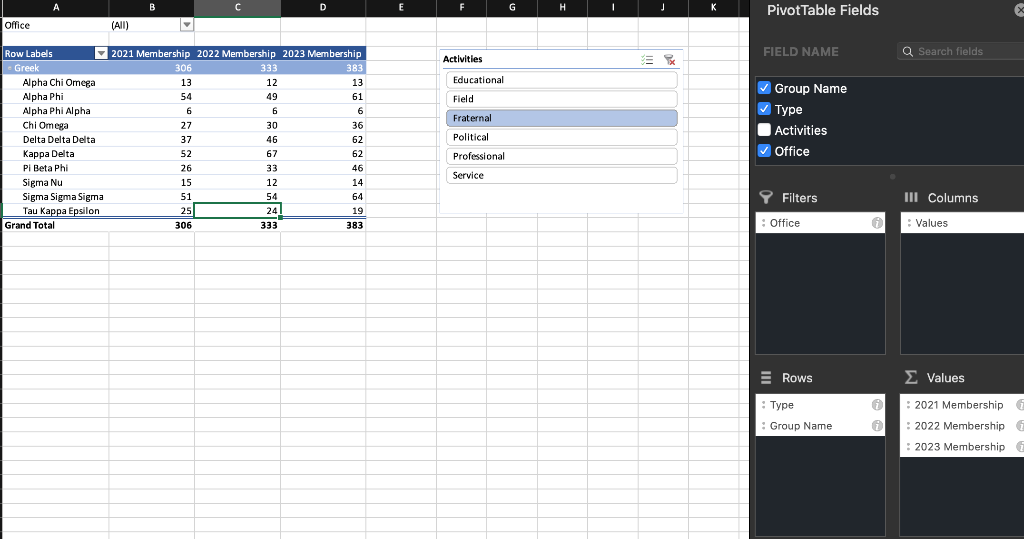Select the Educational slicer item
Image resolution: width=1024 pixels, height=539 pixels.
pyautogui.click(x=562, y=80)
